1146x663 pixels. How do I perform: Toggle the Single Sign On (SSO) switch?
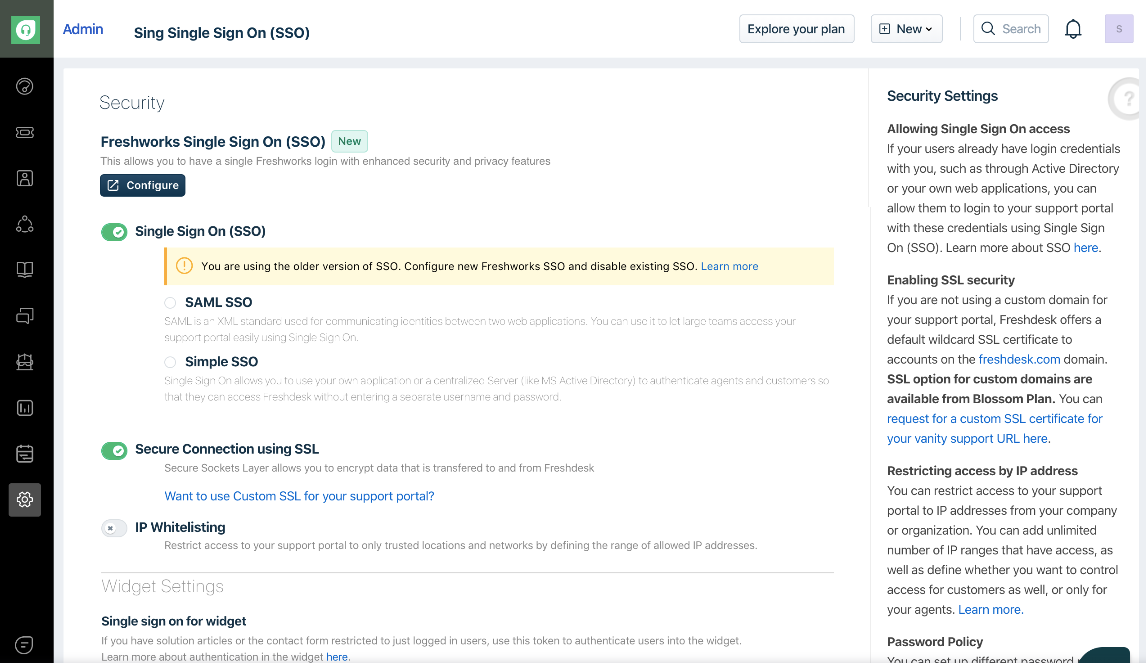point(114,232)
